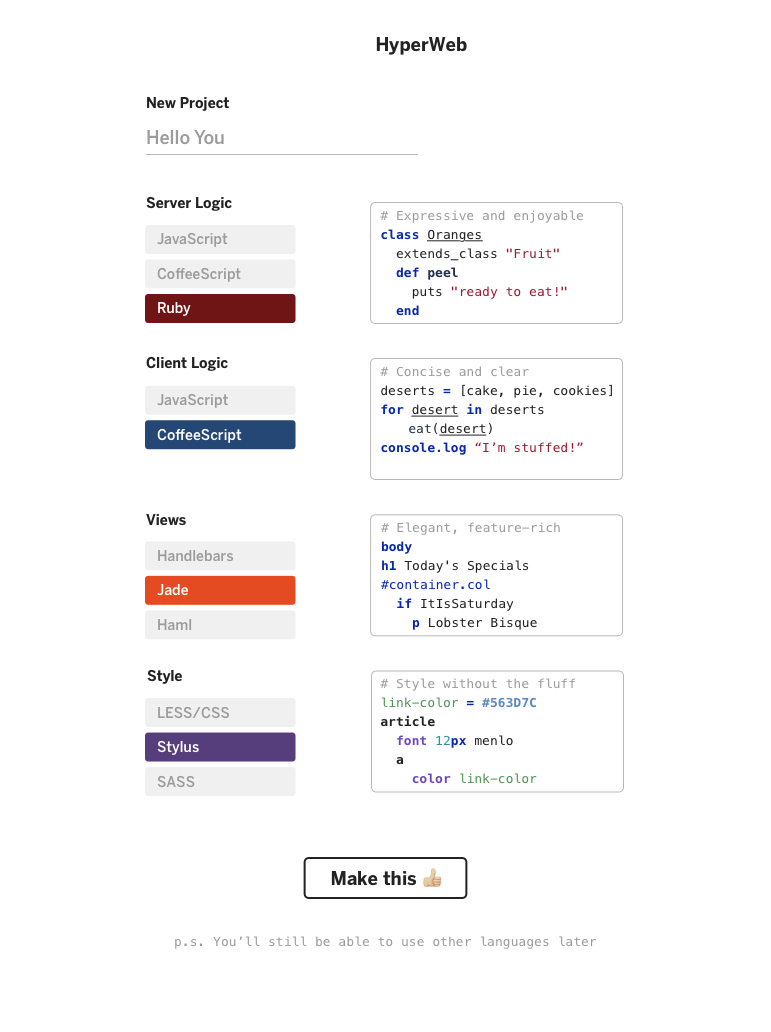The width and height of the screenshot is (771, 1032).
Task: Pick JavaScript for Client Logic
Action: point(220,400)
